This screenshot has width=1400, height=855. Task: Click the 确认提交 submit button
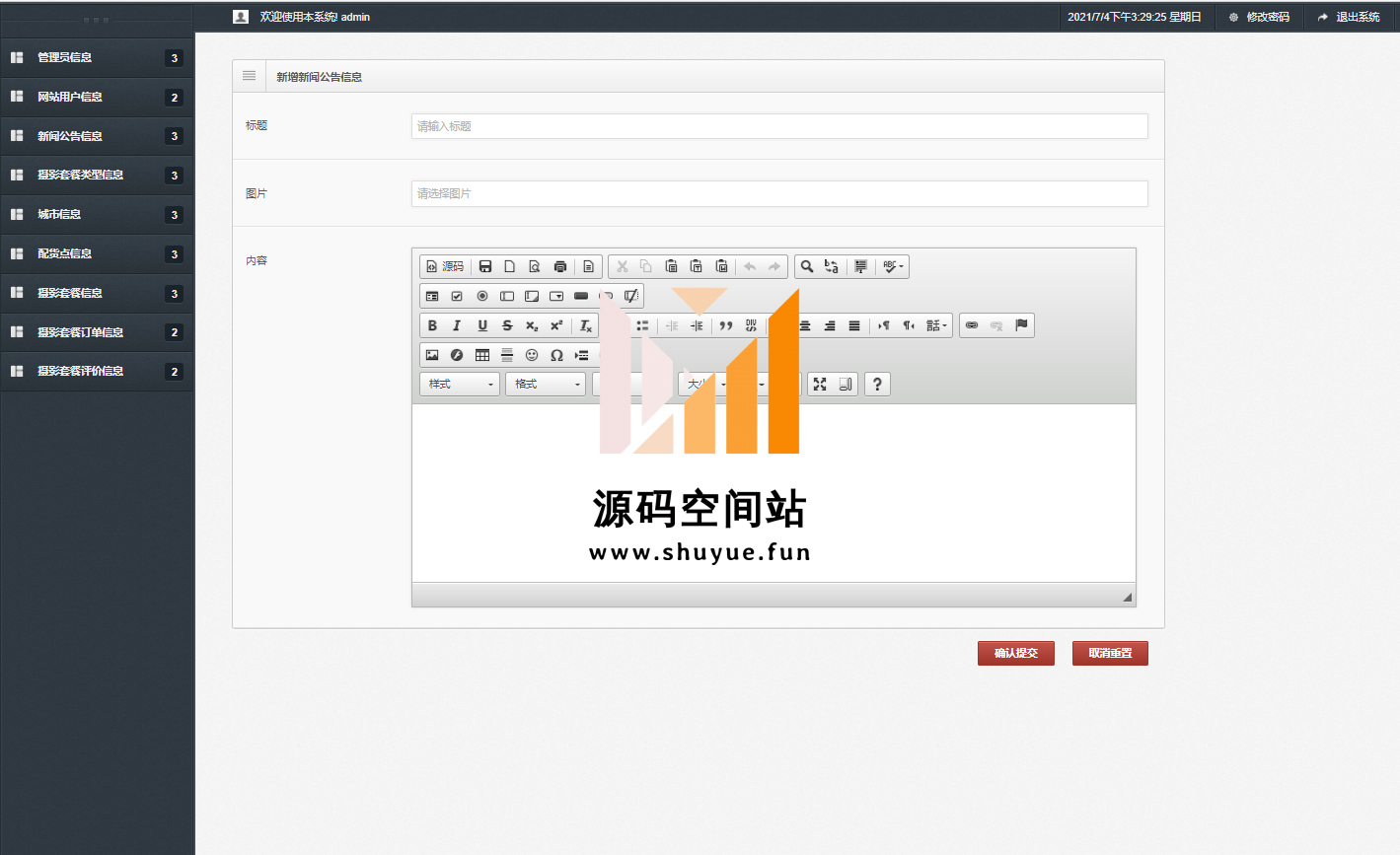point(1016,653)
